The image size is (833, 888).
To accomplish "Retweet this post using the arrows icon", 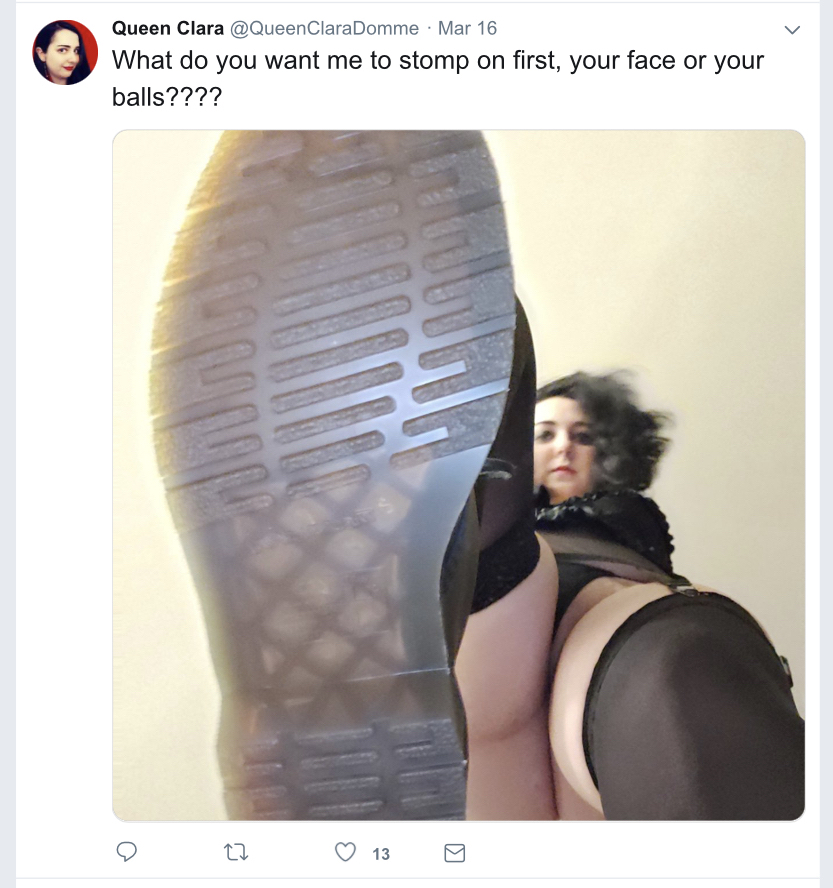I will coord(236,852).
